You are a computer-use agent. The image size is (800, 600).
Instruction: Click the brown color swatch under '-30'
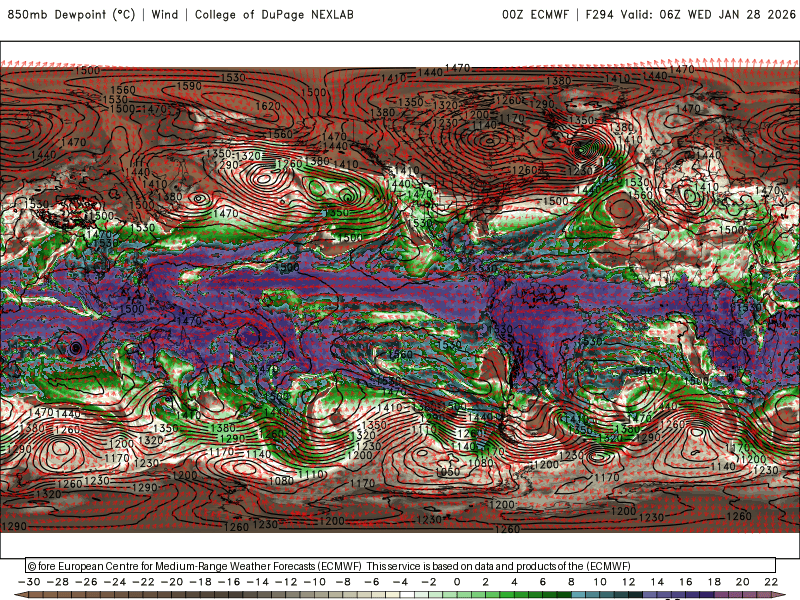coord(36,596)
